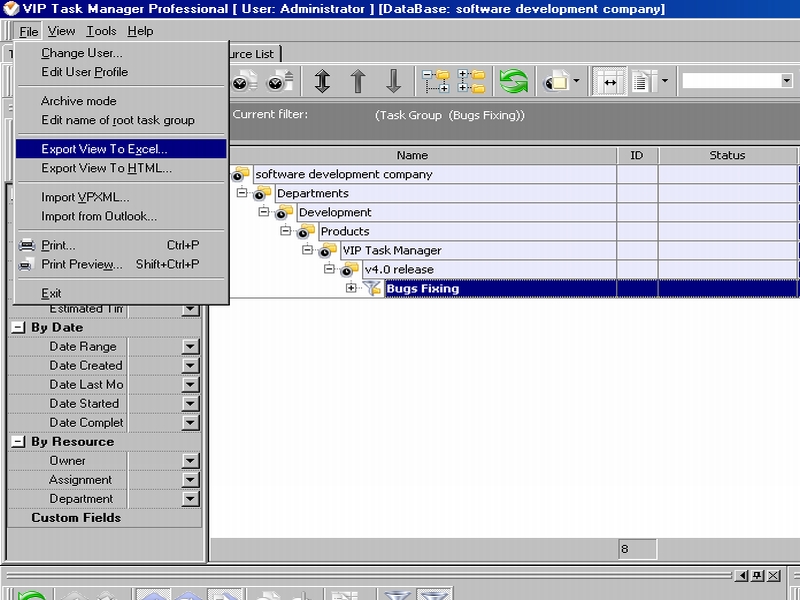Select Edit User Profile menu entry
Viewport: 800px width, 600px height.
pos(121,72)
